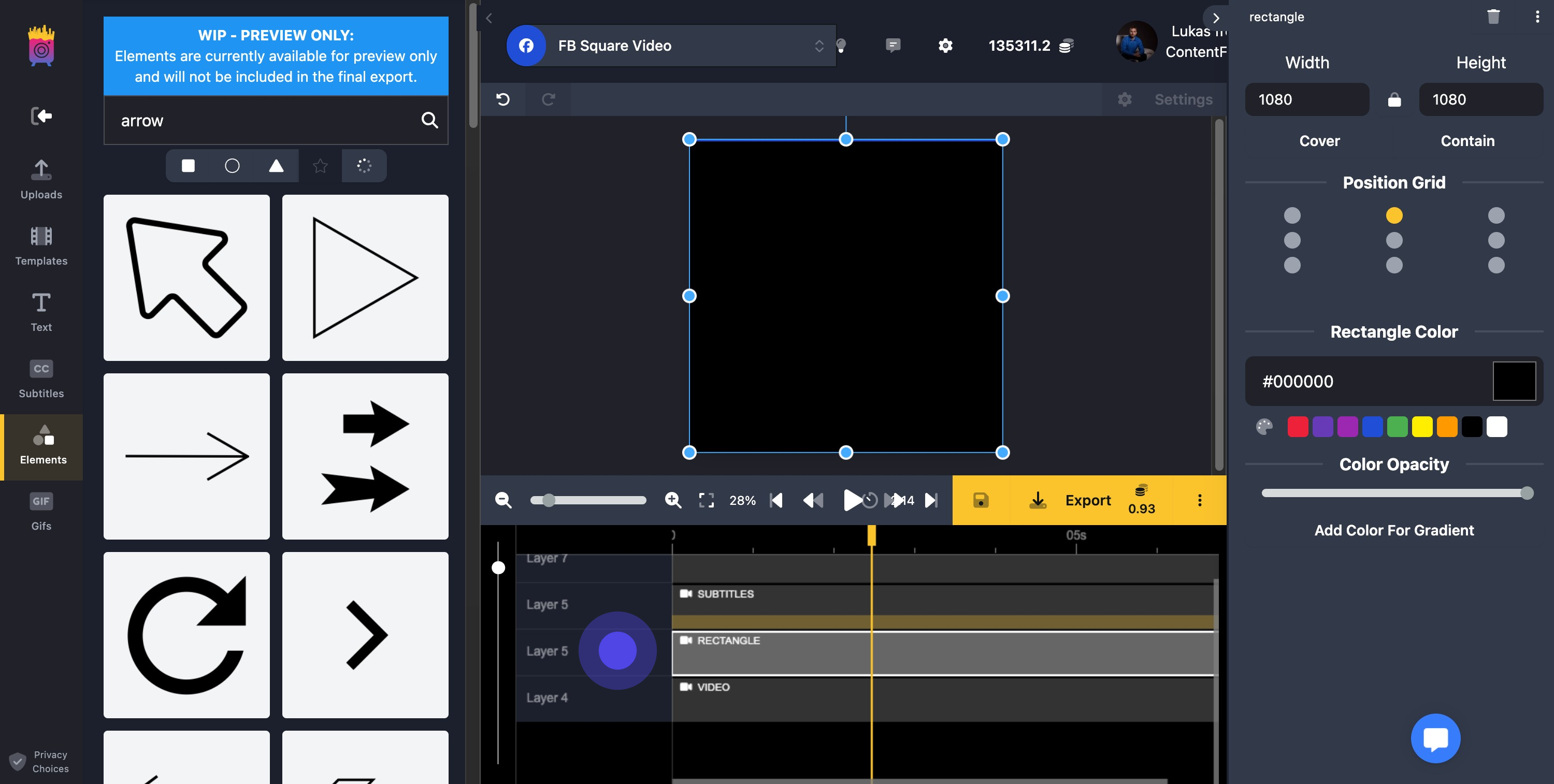Image resolution: width=1554 pixels, height=784 pixels.
Task: Select the top-left position grid dot
Action: click(1291, 215)
